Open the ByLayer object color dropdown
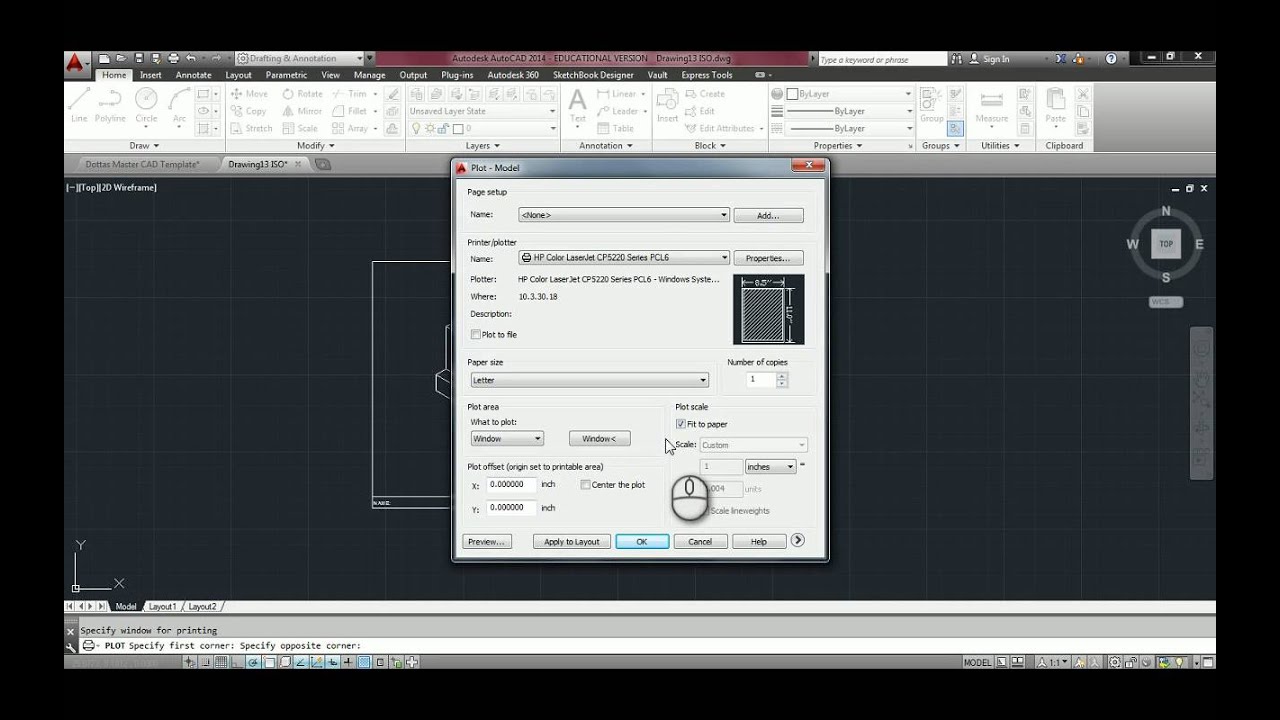Viewport: 1280px width, 720px height. 849,94
